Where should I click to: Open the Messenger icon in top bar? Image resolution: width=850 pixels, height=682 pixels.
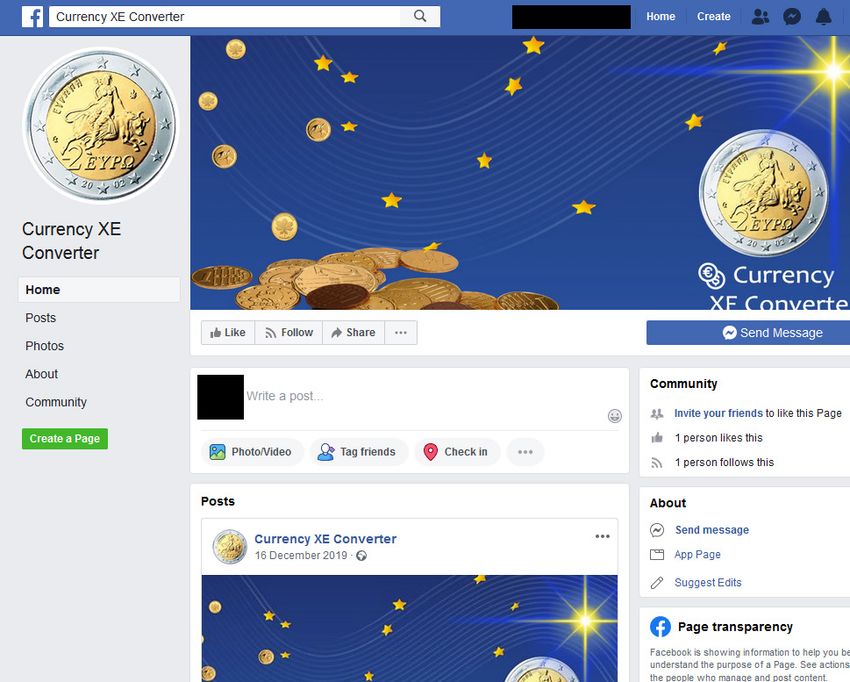792,17
